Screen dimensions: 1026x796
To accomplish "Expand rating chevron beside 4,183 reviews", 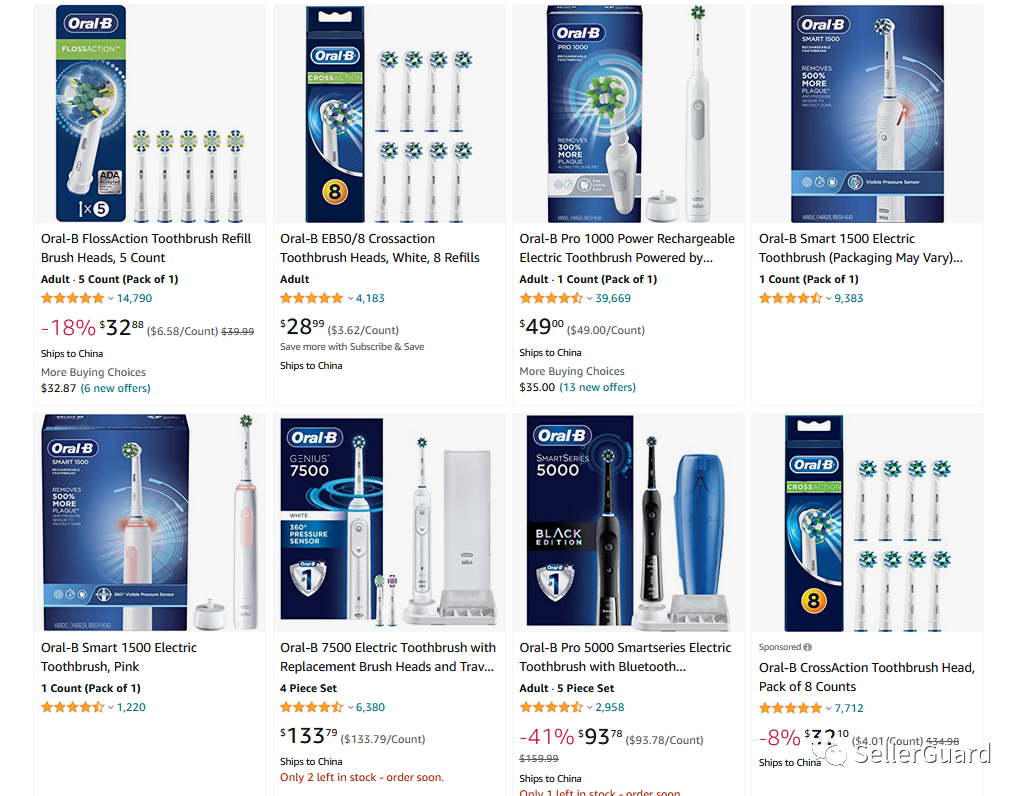I will [350, 299].
